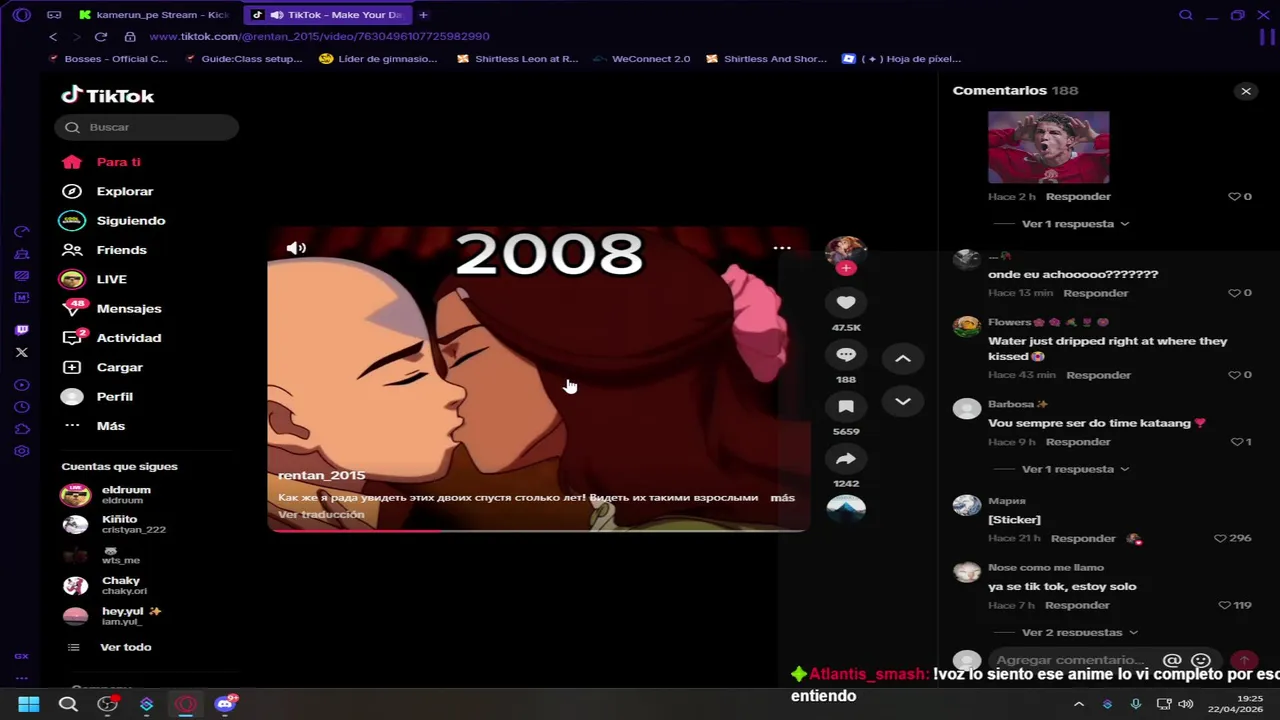
Task: Open LIVE in the sidebar
Action: tap(111, 279)
